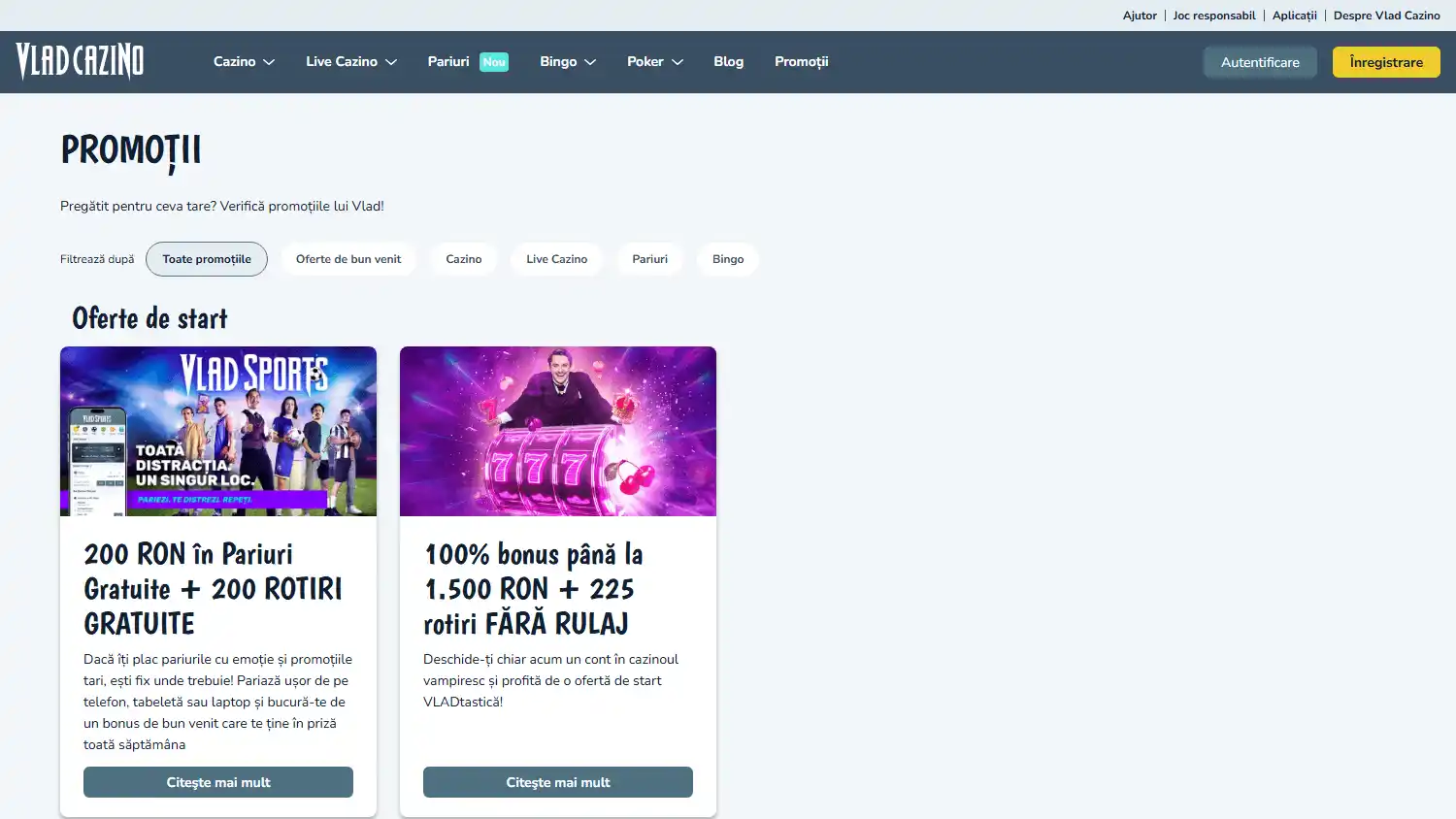1456x819 pixels.
Task: Click the Poker menu label
Action: pos(645,61)
